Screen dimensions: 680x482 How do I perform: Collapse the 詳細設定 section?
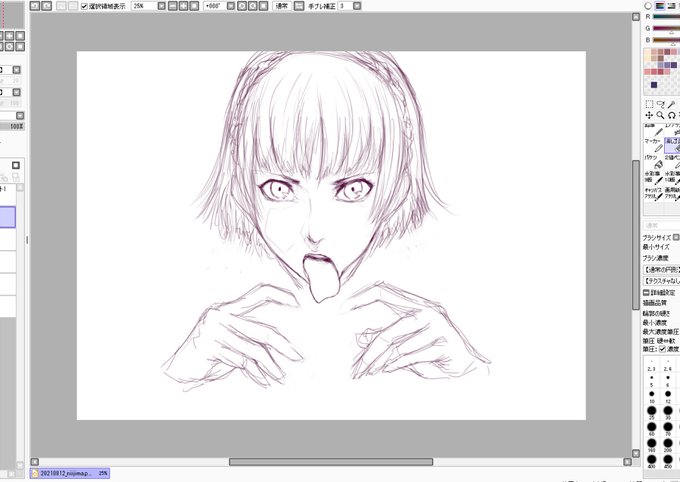point(647,292)
